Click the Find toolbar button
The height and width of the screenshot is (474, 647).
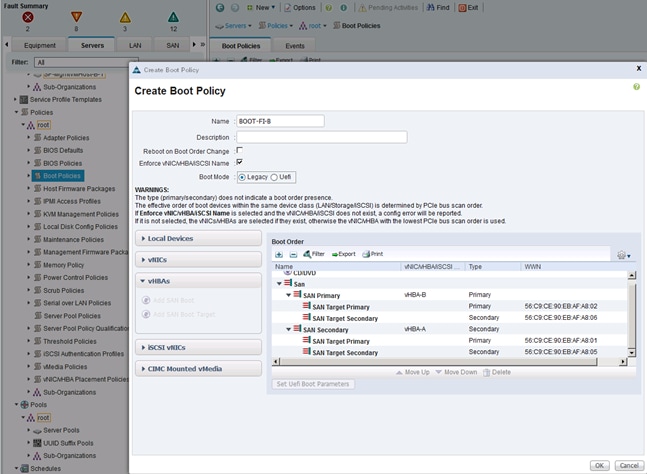(438, 7)
